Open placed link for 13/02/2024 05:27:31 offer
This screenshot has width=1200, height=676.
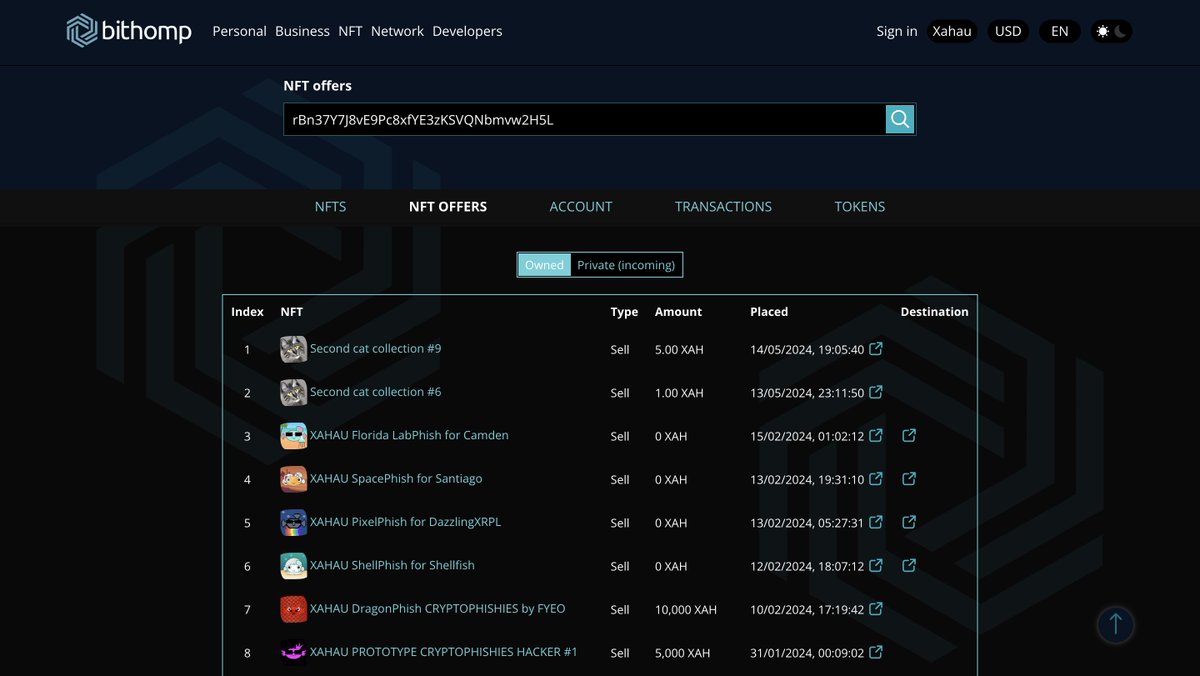pos(876,522)
